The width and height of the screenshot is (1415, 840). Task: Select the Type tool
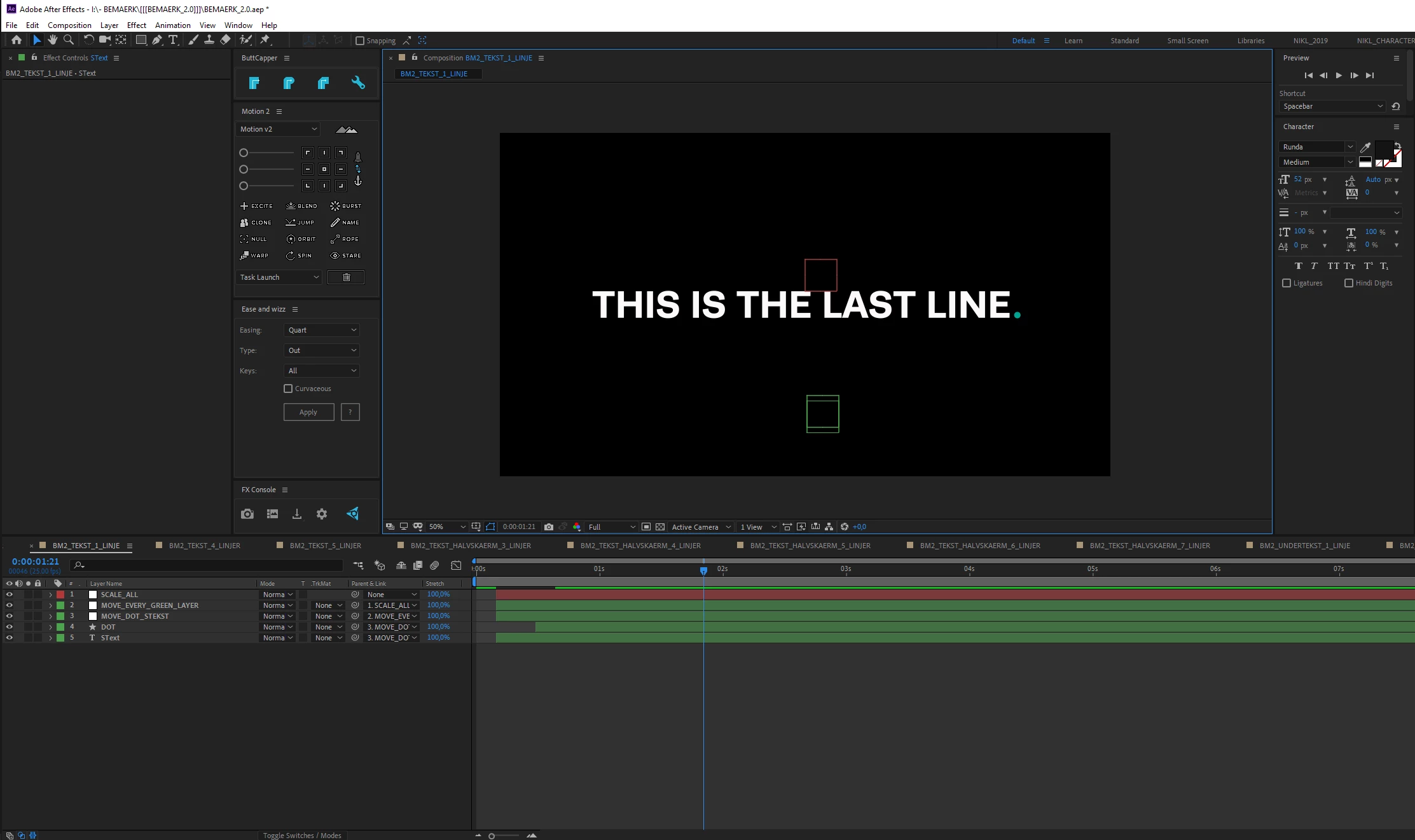tap(173, 40)
